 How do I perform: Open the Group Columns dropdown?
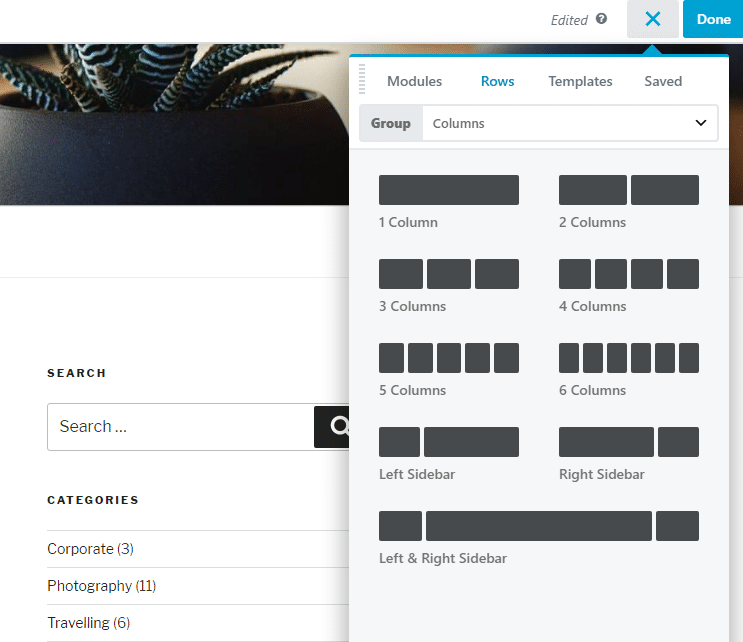(569, 124)
